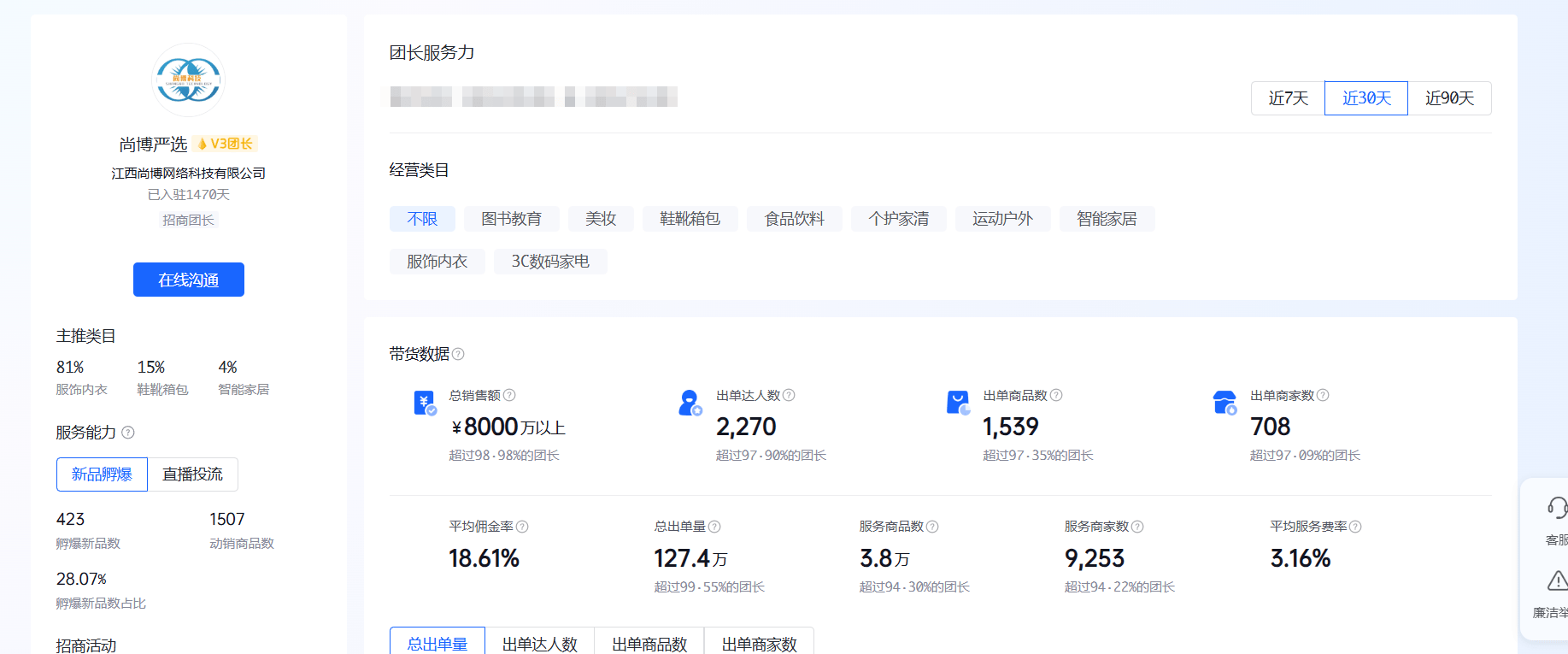Screen dimensions: 1568x654
Task: Open 出单达人数 chart tab
Action: click(x=540, y=644)
